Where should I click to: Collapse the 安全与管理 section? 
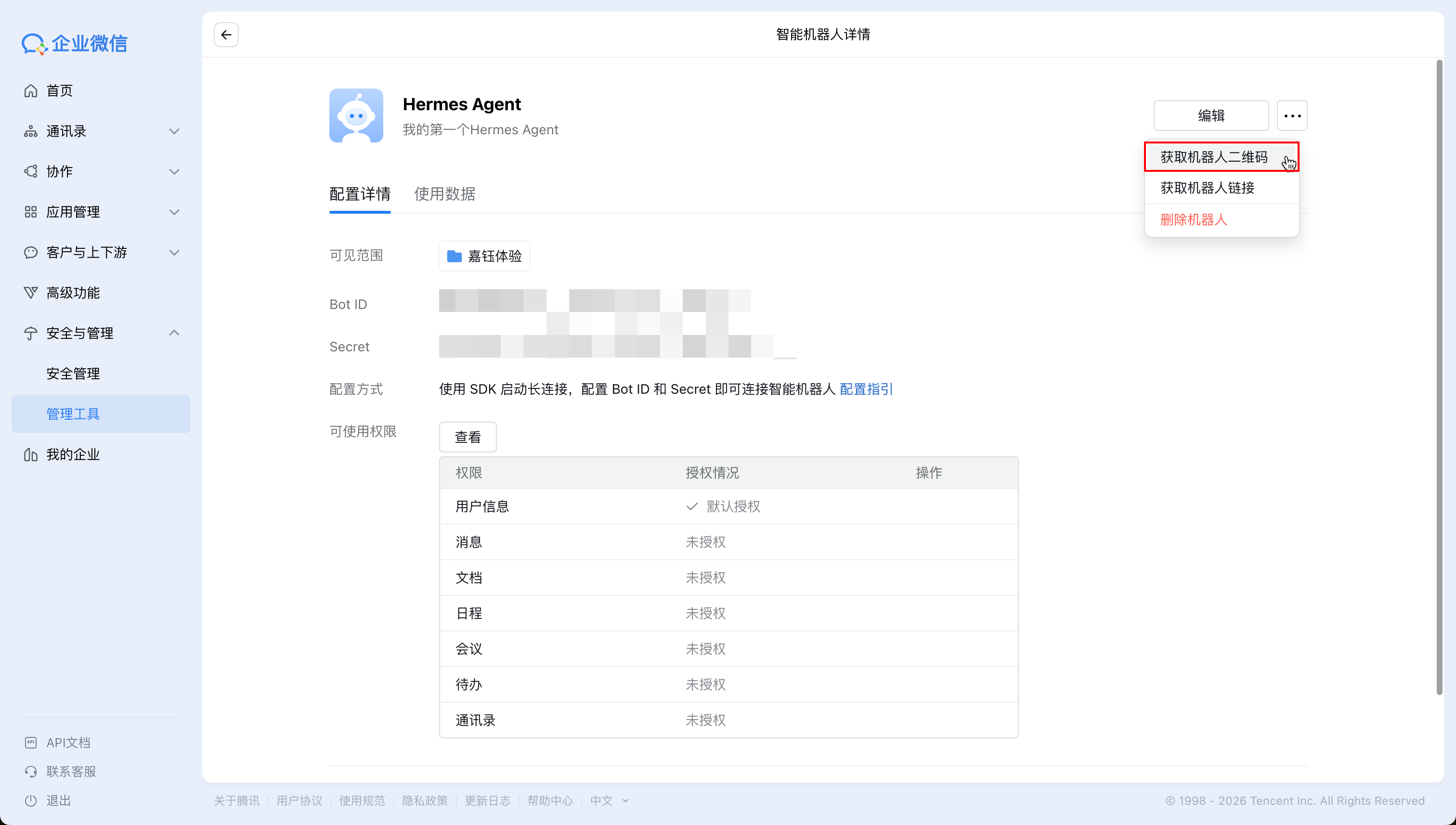click(174, 333)
